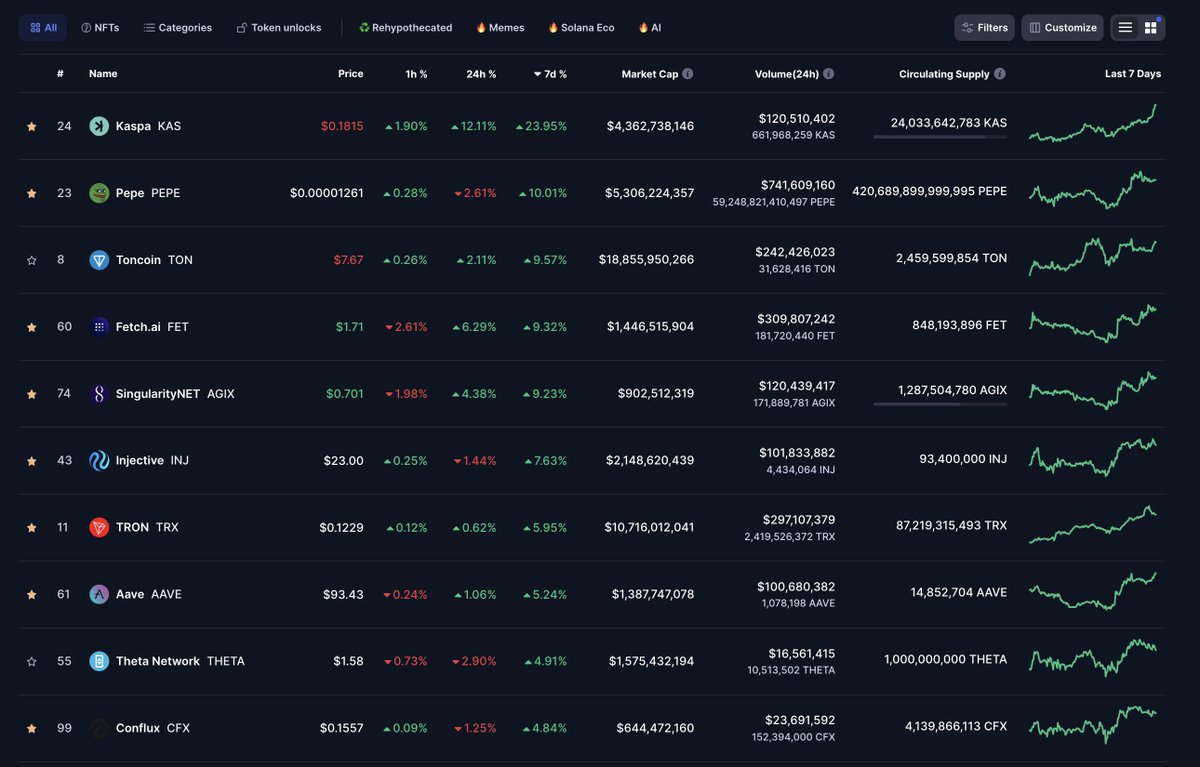Remove Kaspa from watchlist star
The image size is (1200, 767).
click(x=31, y=126)
